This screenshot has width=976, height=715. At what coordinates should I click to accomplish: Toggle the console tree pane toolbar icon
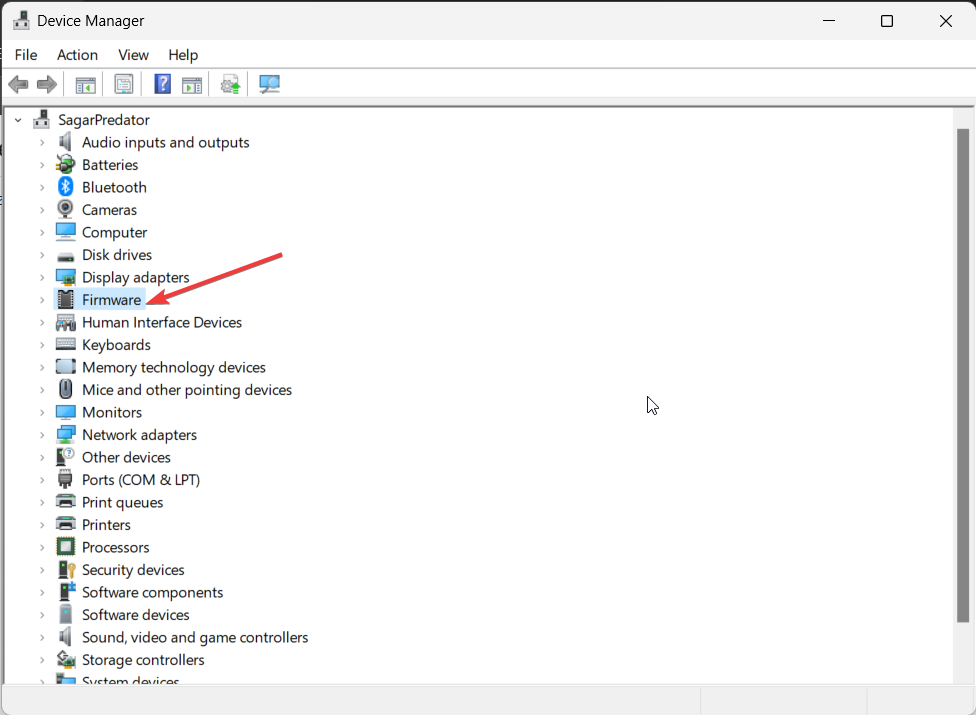click(x=85, y=85)
